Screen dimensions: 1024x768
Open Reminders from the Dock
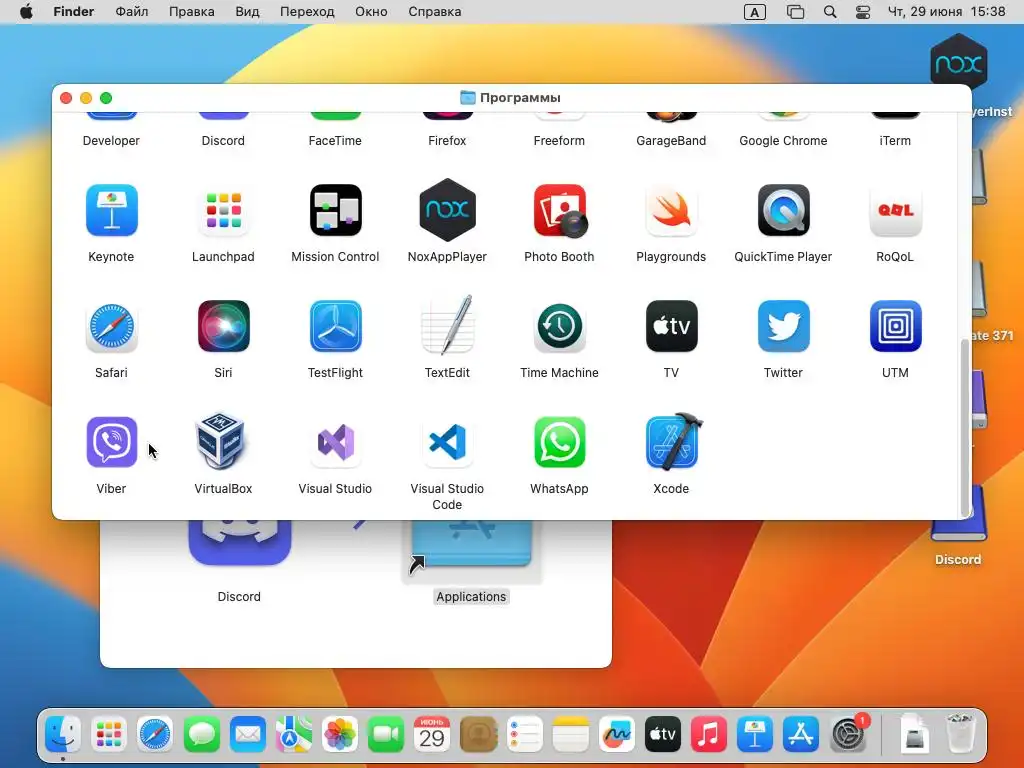pos(524,735)
